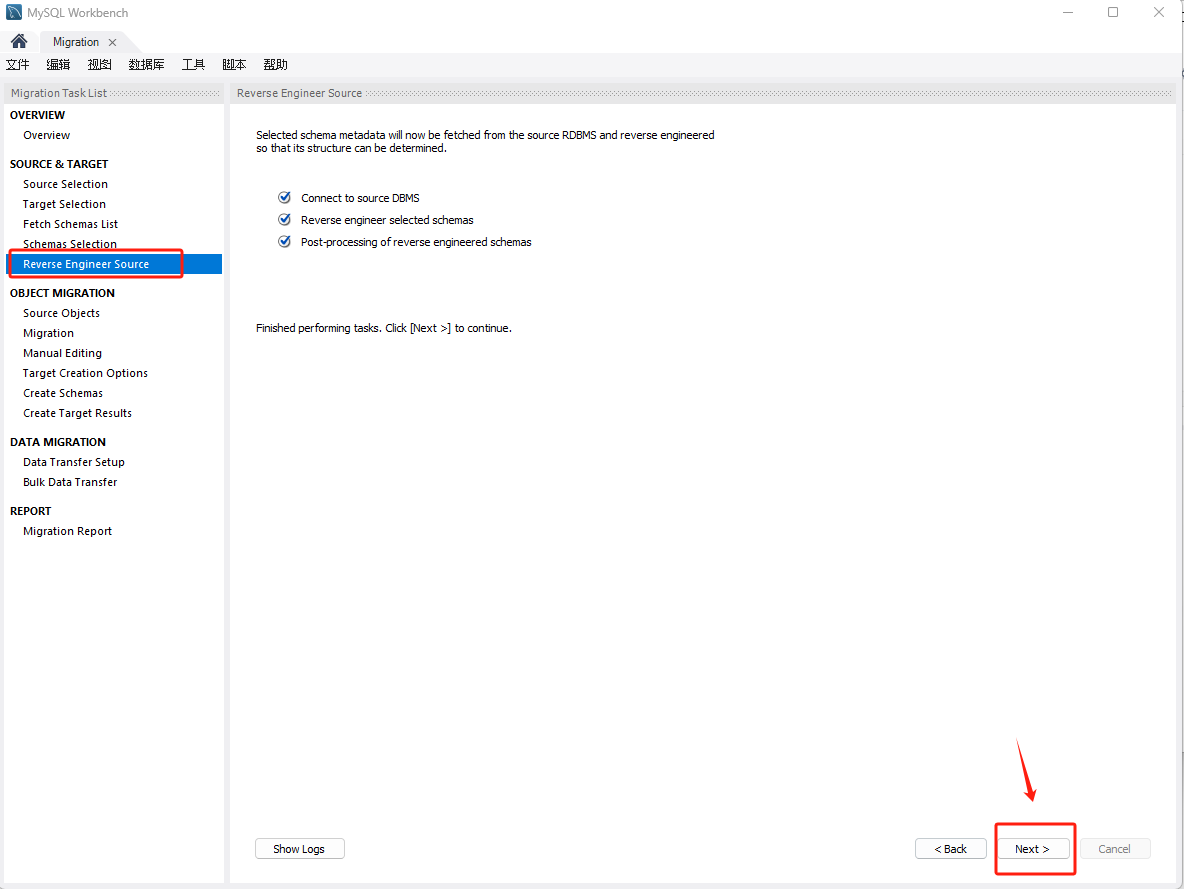Click the Finished performing tasks message
The height and width of the screenshot is (889, 1184).
[x=384, y=329]
